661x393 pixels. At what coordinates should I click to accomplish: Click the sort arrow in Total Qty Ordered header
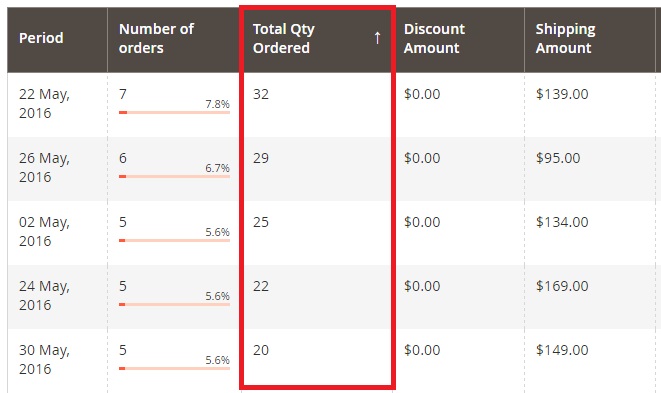click(377, 38)
